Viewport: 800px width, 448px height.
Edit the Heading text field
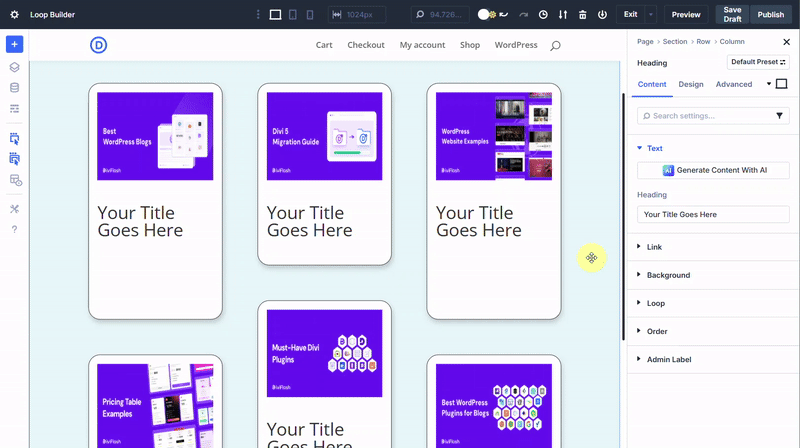[713, 214]
